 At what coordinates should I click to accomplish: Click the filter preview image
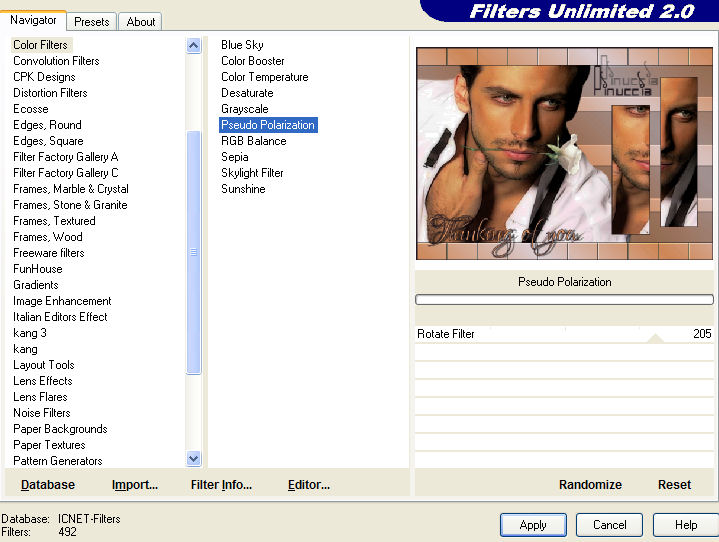click(564, 154)
